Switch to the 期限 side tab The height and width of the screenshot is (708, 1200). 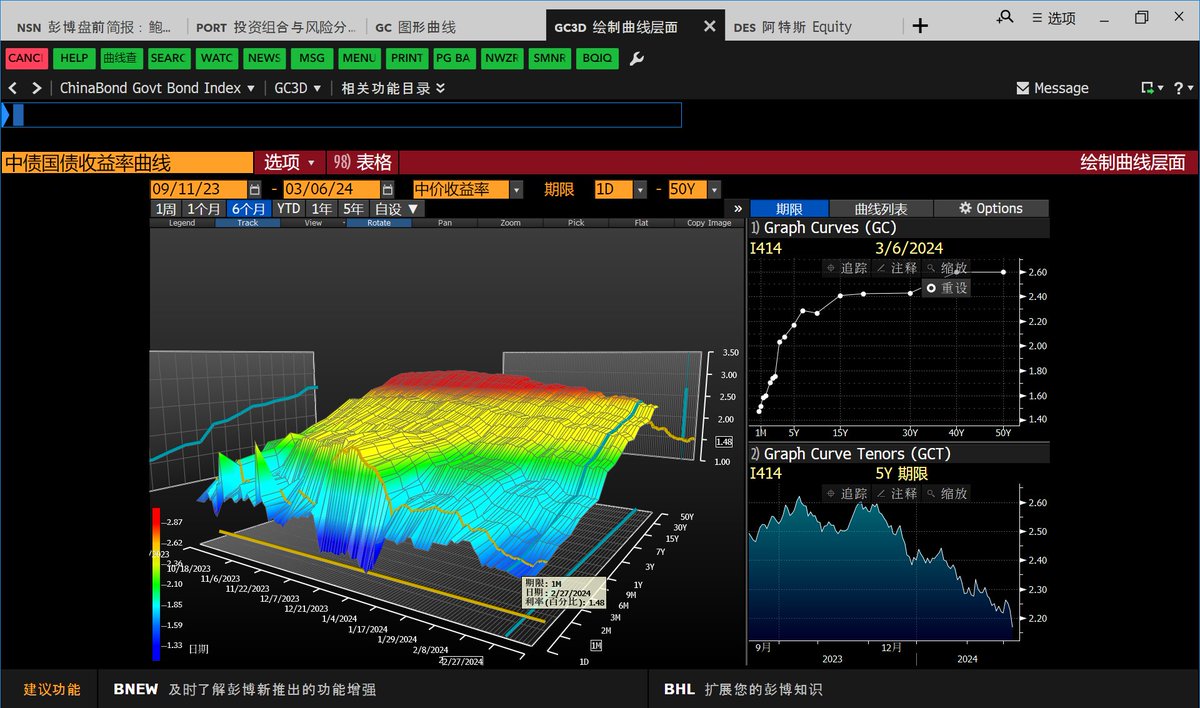tap(789, 209)
